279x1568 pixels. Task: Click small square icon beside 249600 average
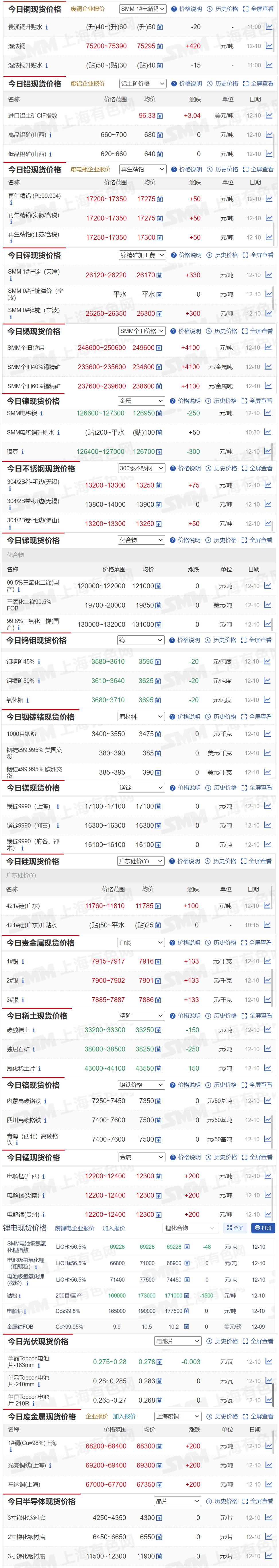pyautogui.click(x=159, y=348)
